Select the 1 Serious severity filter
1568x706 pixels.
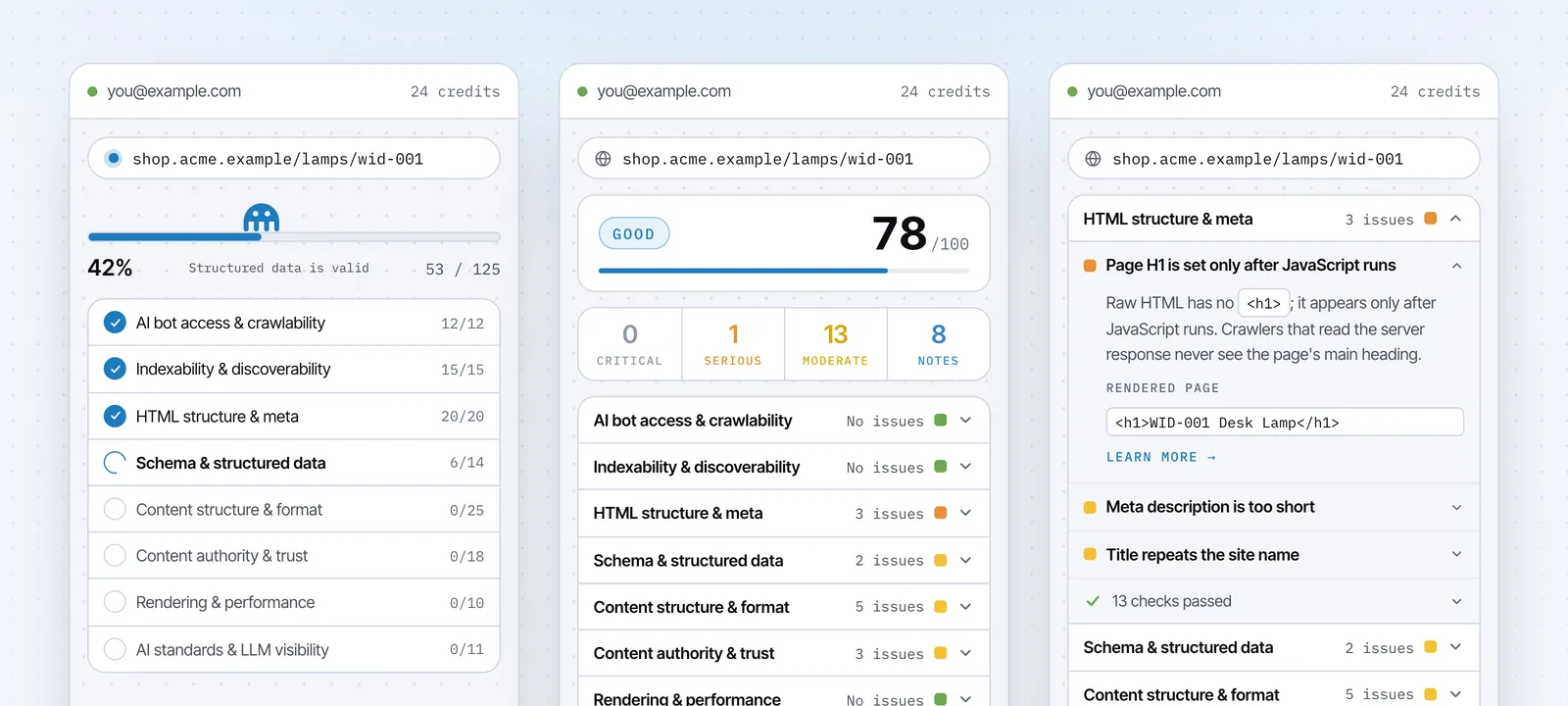733,344
